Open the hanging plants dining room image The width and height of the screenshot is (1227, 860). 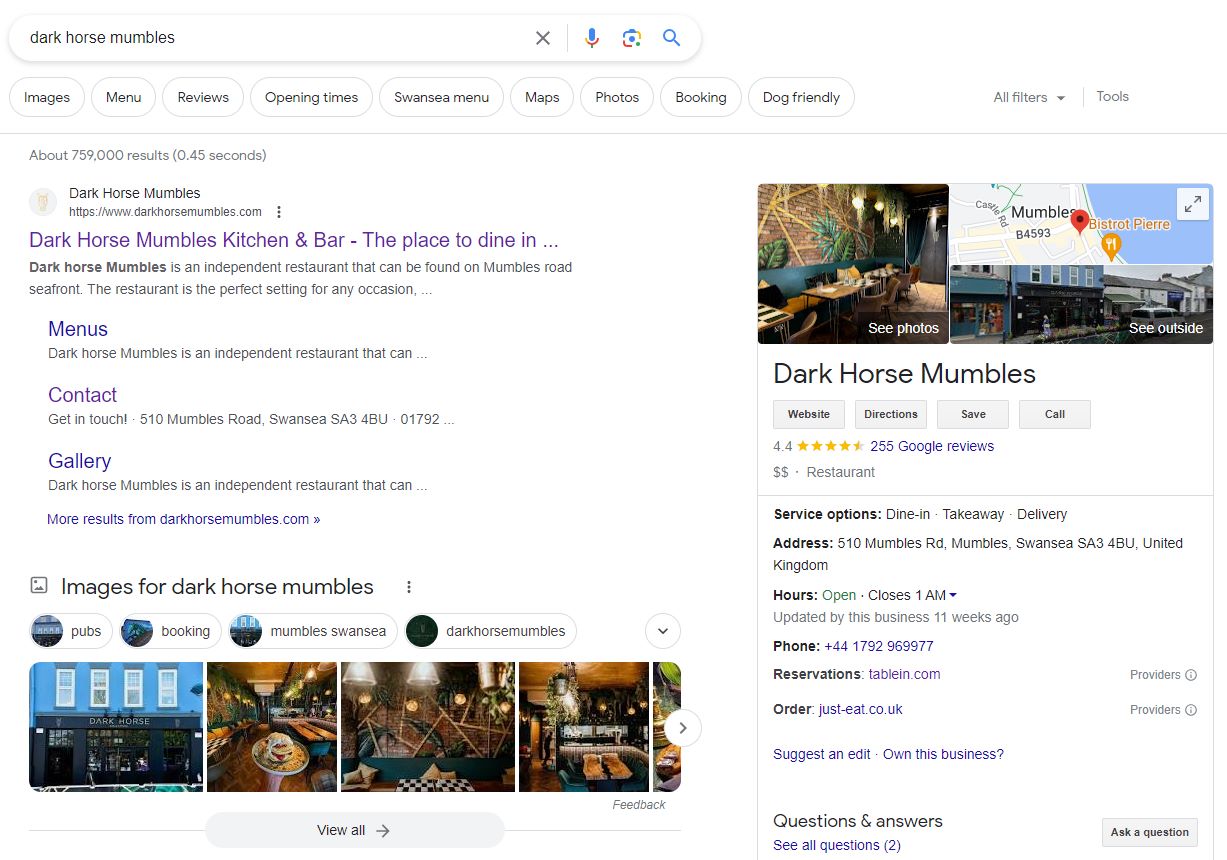click(x=584, y=727)
